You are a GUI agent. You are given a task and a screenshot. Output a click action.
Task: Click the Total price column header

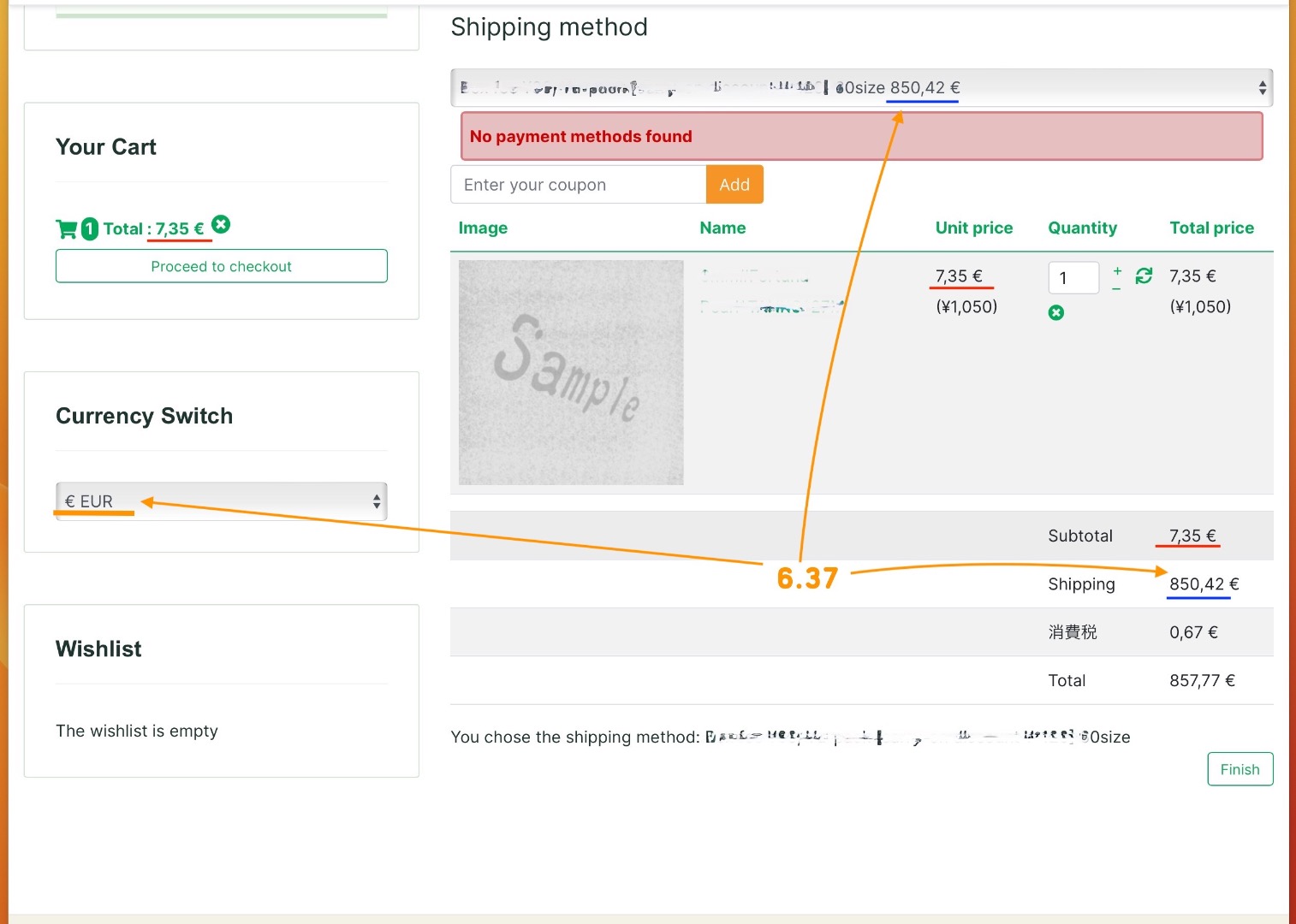point(1211,228)
